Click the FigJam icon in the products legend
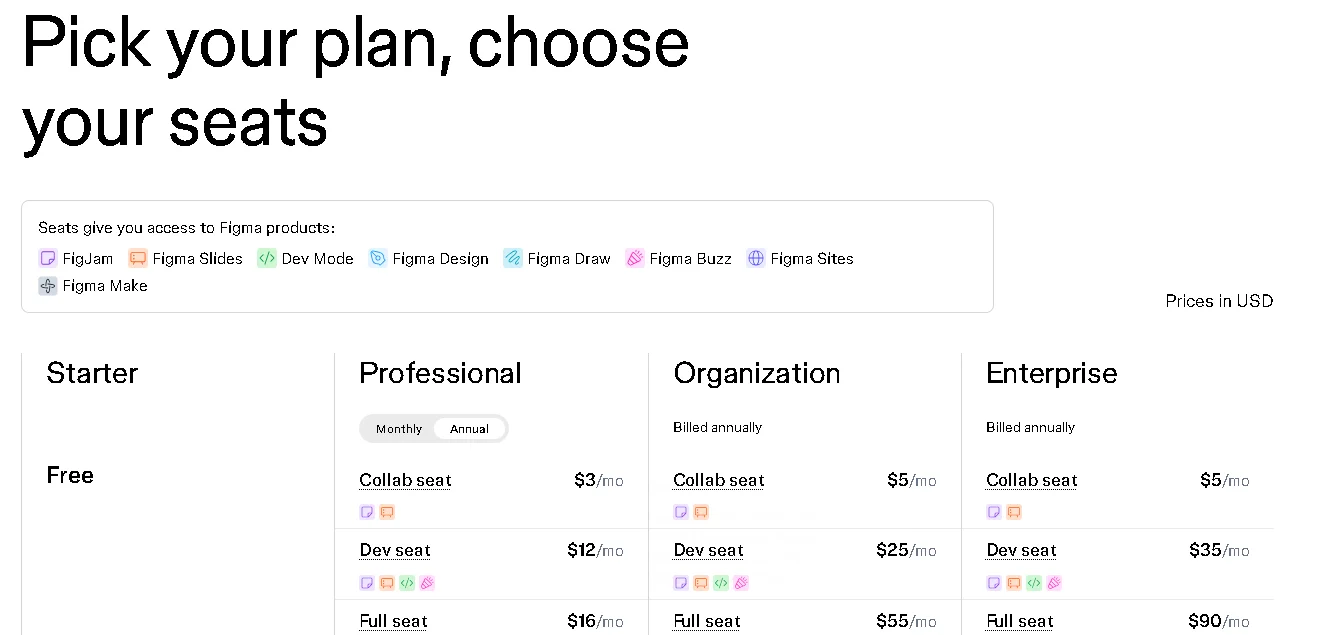Viewport: 1320px width, 635px height. tap(48, 258)
